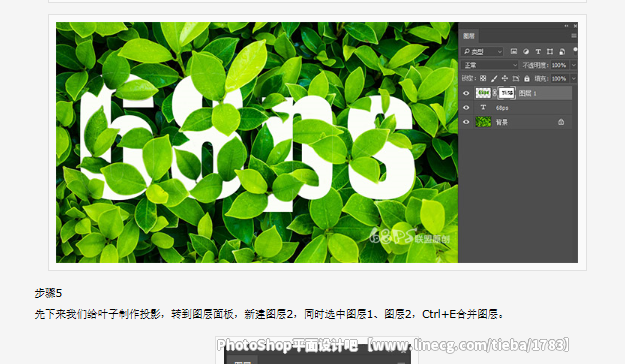
Task: Click the type layer filter icon
Action: (x=538, y=51)
